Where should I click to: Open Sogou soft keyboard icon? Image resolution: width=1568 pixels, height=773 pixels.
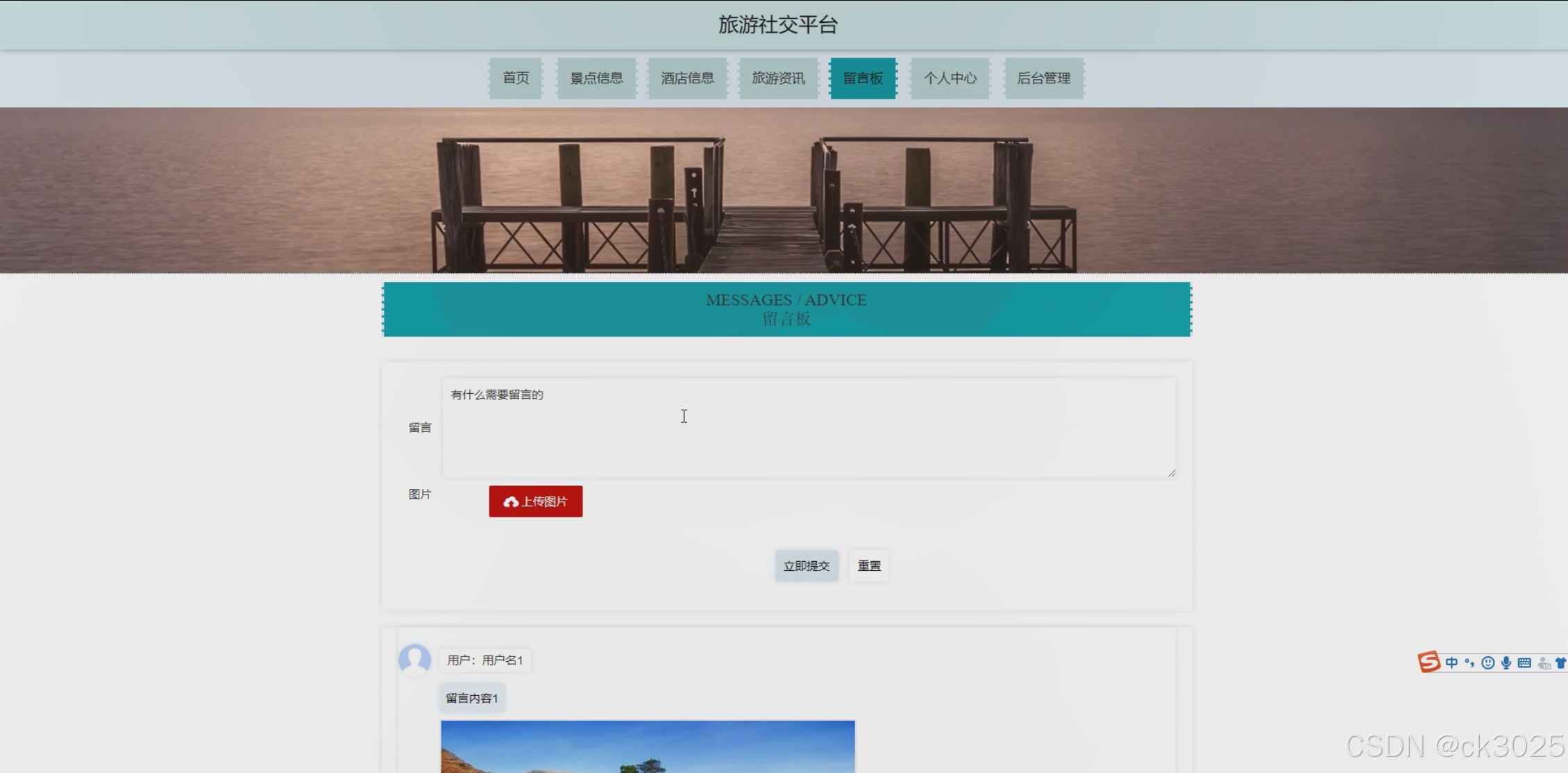(x=1524, y=663)
